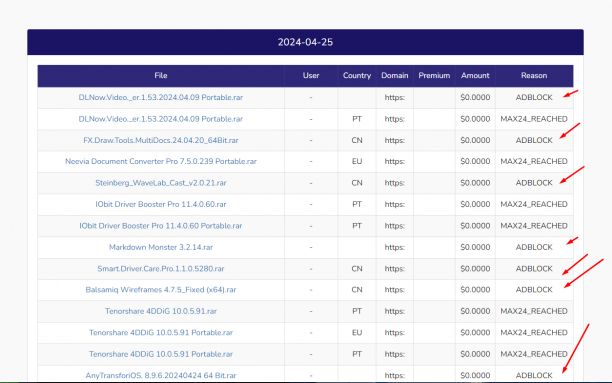Select ADBLOCK reason in Balsamiq Wireframes row
The width and height of the screenshot is (612, 383).
click(534, 290)
